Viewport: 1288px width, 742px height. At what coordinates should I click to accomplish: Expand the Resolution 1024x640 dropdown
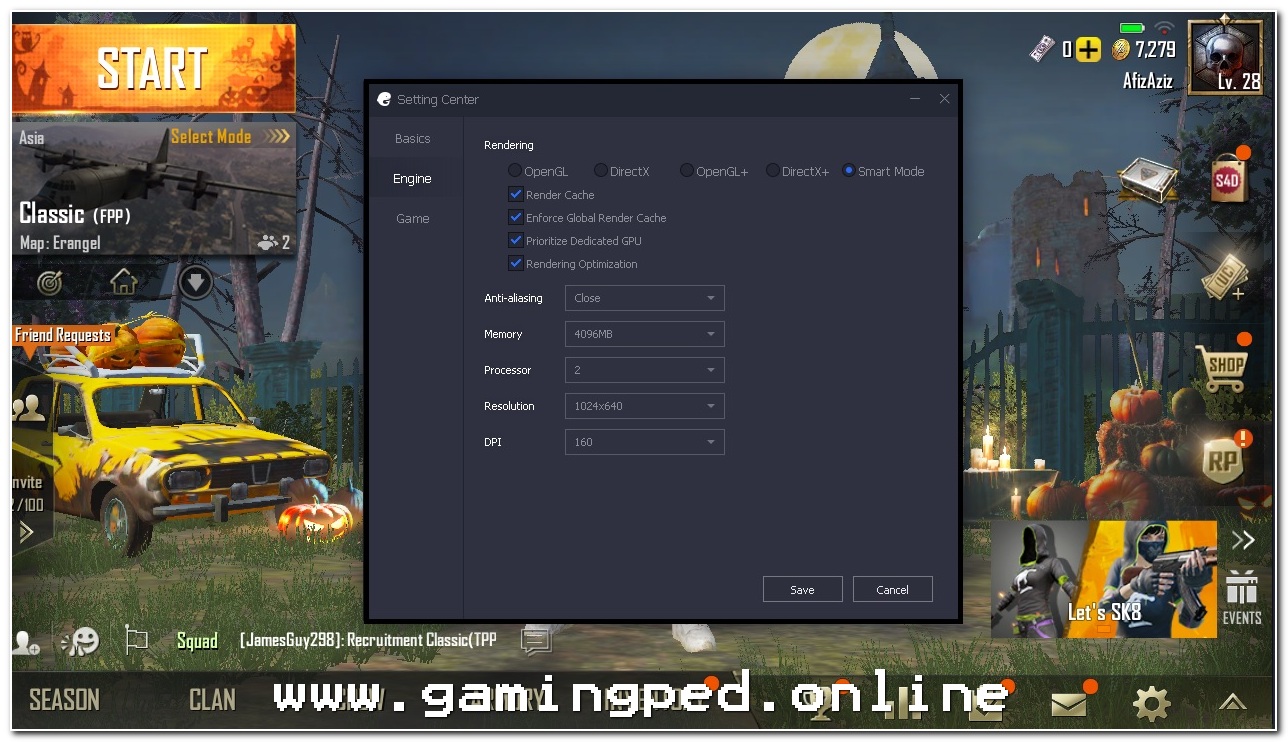[x=645, y=406]
